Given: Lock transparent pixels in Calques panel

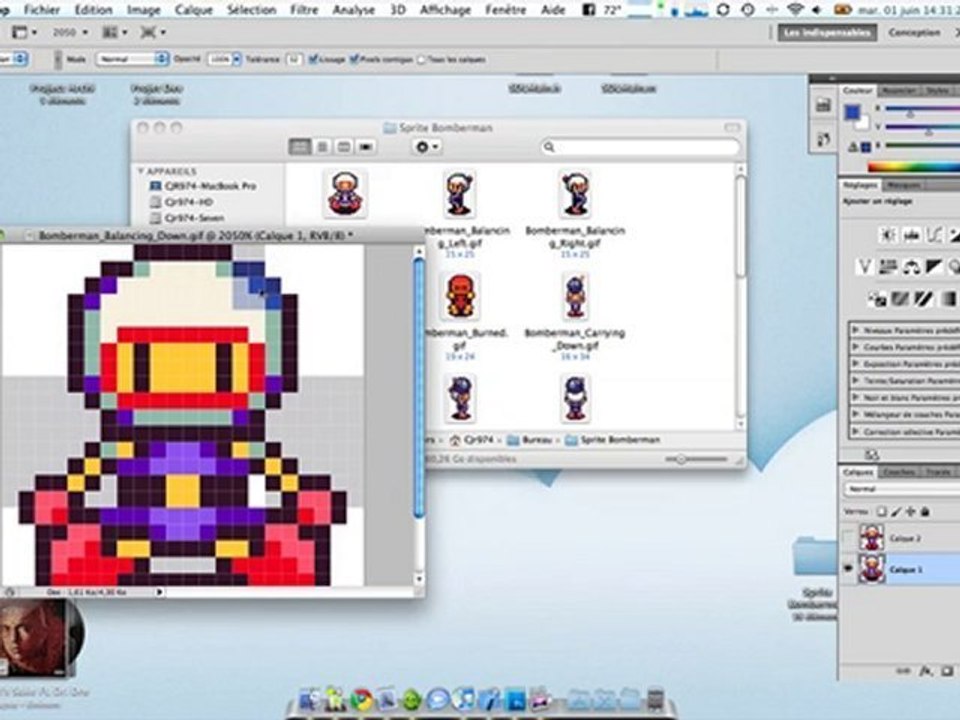Looking at the screenshot, I should click(x=881, y=512).
